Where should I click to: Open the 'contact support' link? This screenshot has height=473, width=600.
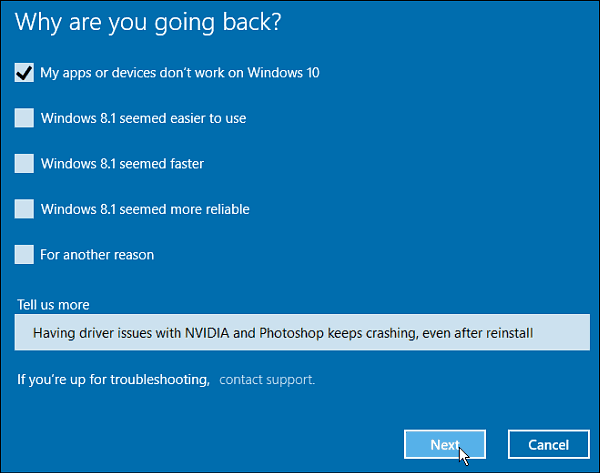coord(267,380)
